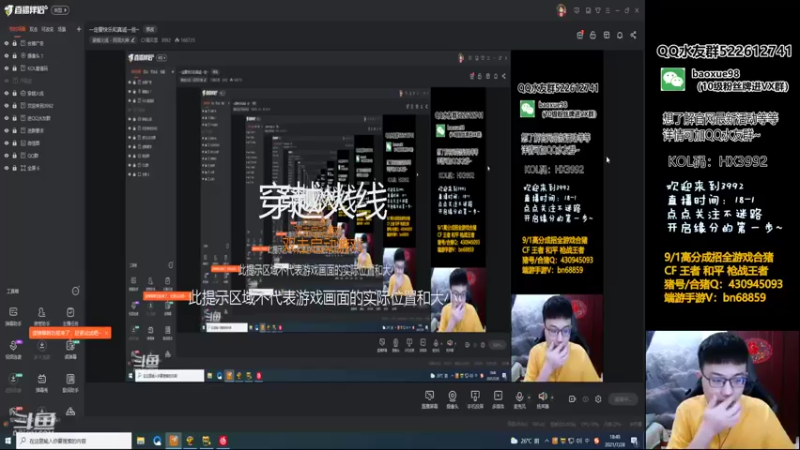Expand speaker options arrow
Screen dimensions: 800x450
tap(553, 397)
